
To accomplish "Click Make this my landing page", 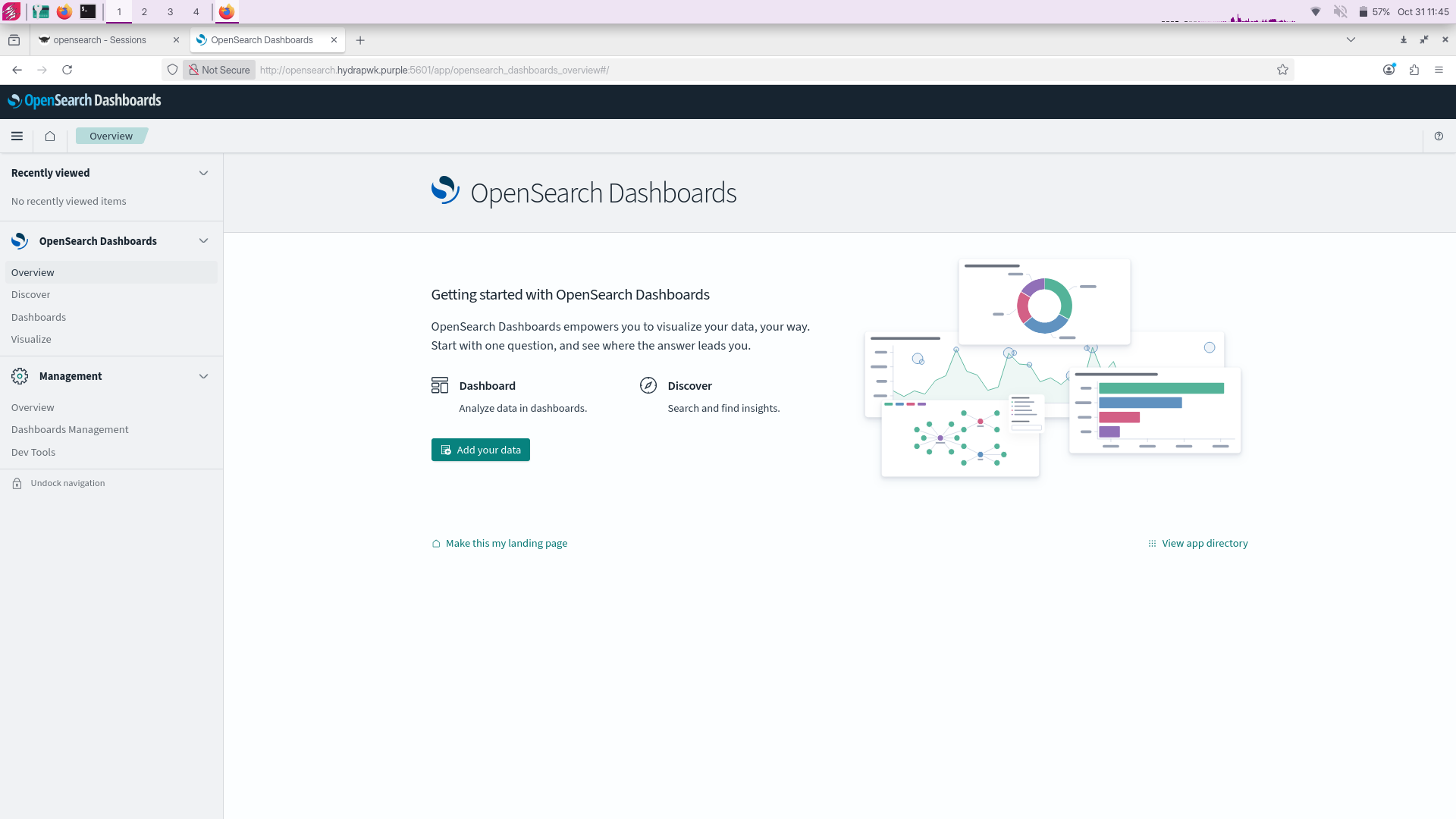I will [x=506, y=544].
